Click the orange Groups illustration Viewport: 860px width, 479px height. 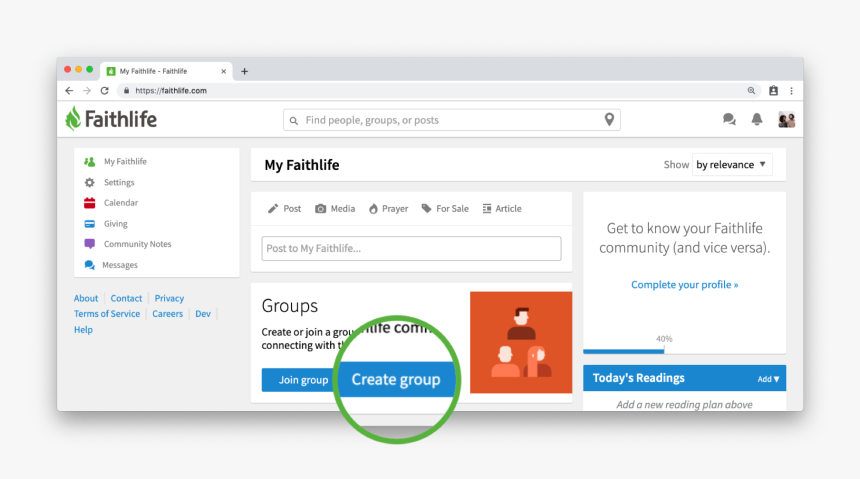click(x=521, y=342)
